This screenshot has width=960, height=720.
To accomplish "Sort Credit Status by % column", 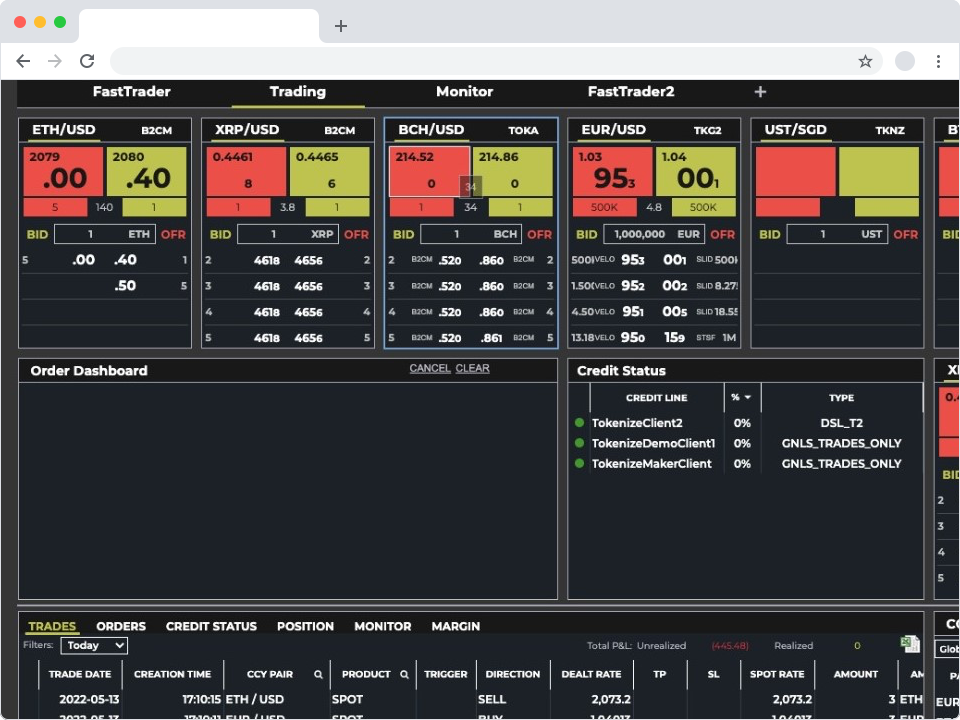I will (741, 397).
